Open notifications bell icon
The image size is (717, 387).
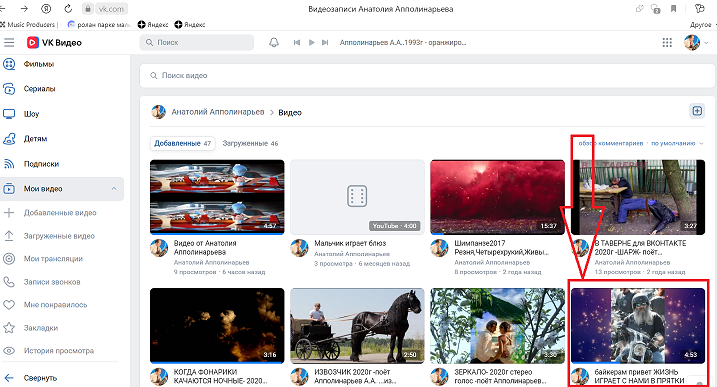pos(274,43)
